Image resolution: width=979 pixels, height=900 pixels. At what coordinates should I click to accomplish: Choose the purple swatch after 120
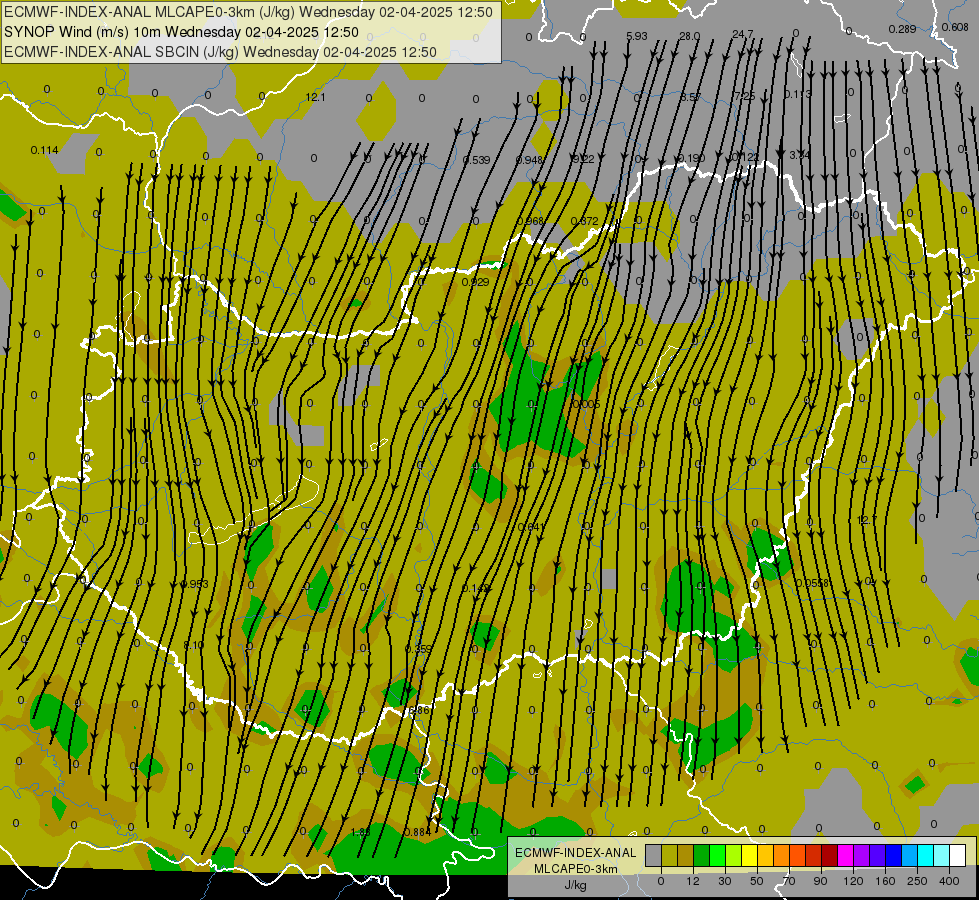pos(861,856)
